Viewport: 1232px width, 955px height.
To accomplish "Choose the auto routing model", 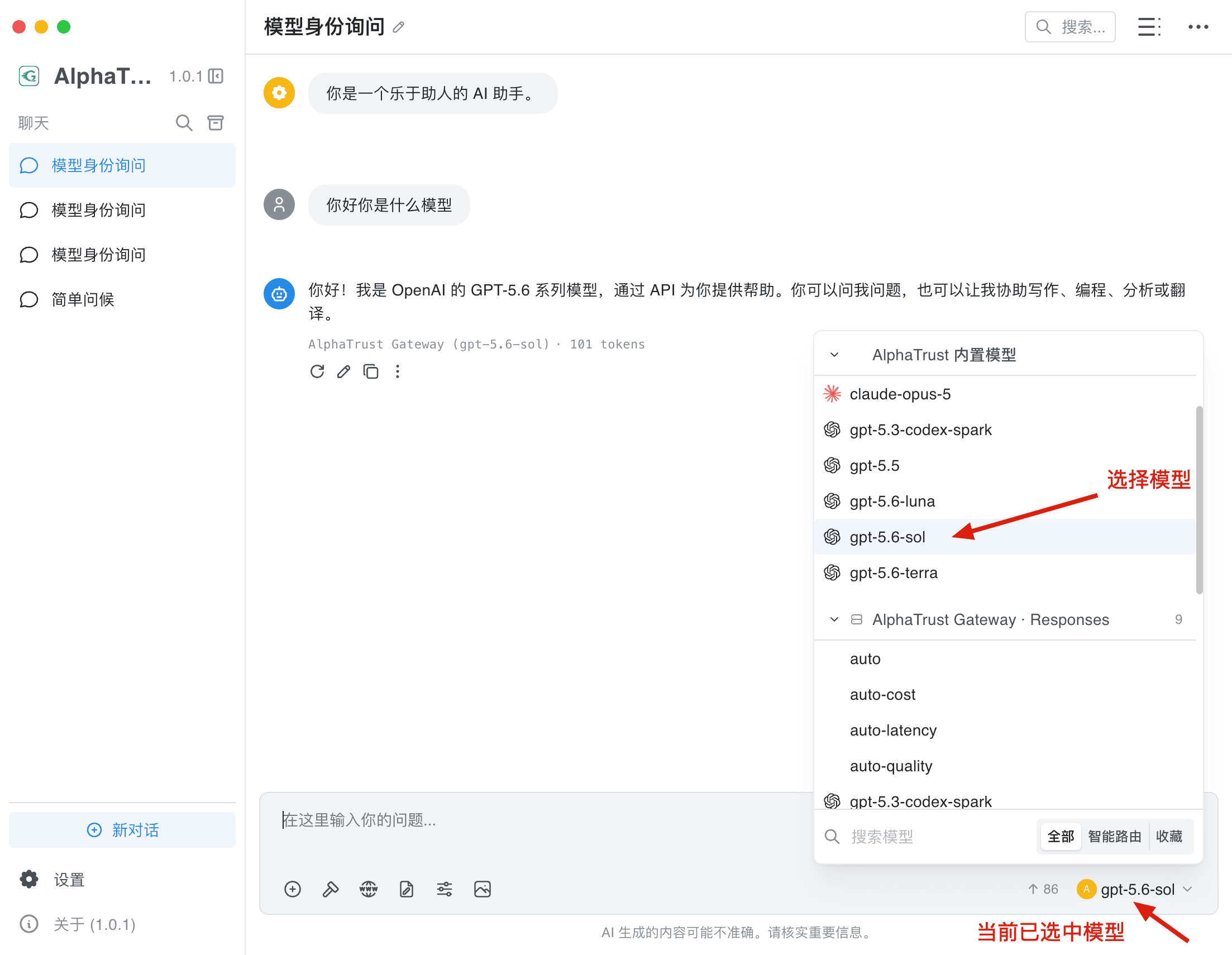I will tap(1004, 659).
